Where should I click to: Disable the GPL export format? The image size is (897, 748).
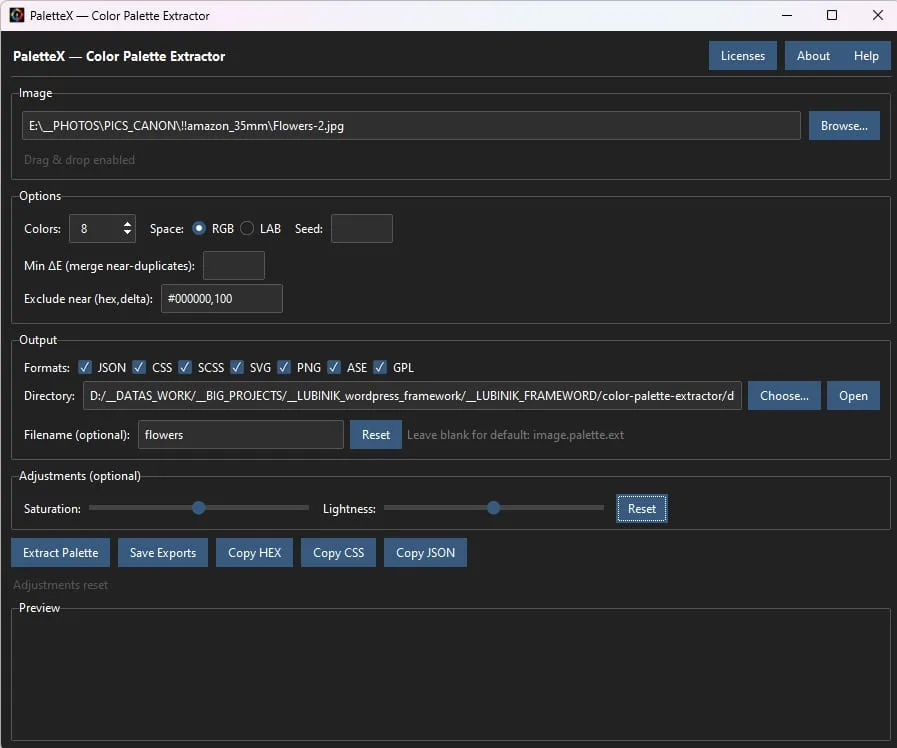click(x=380, y=368)
